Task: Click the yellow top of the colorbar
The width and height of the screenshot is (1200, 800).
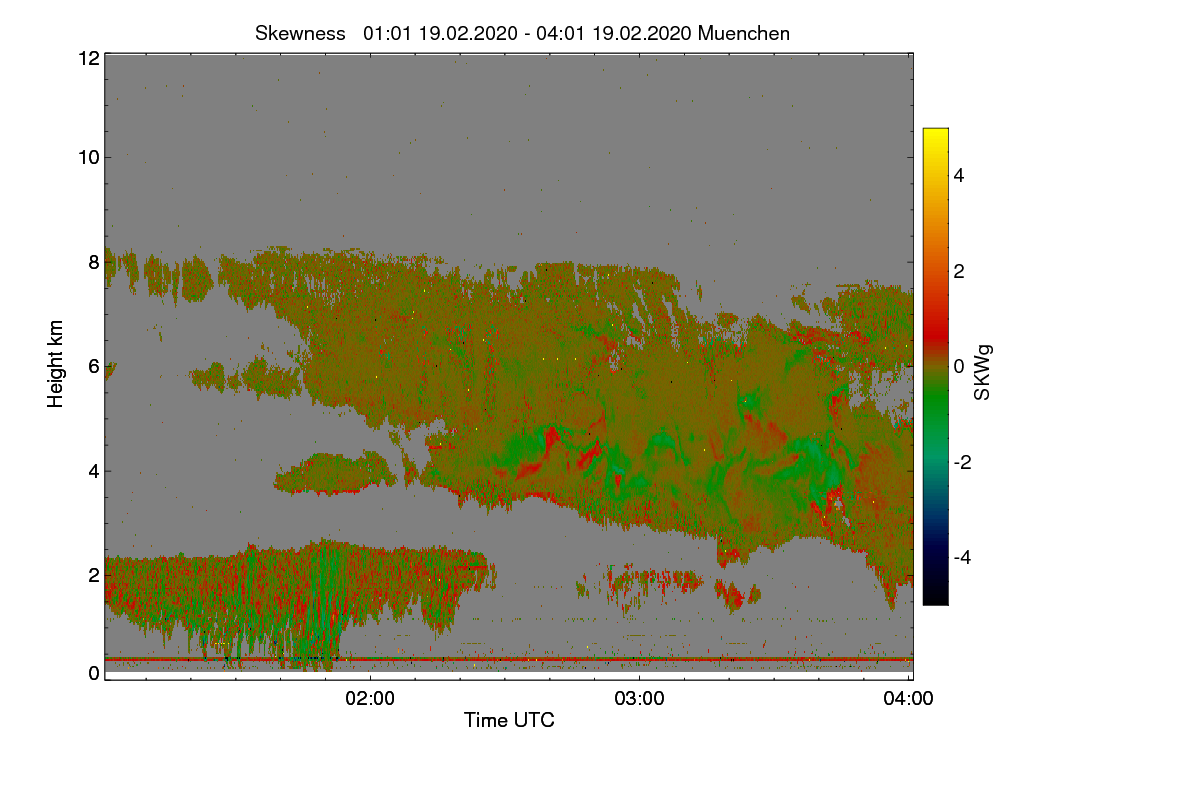Action: (x=935, y=136)
